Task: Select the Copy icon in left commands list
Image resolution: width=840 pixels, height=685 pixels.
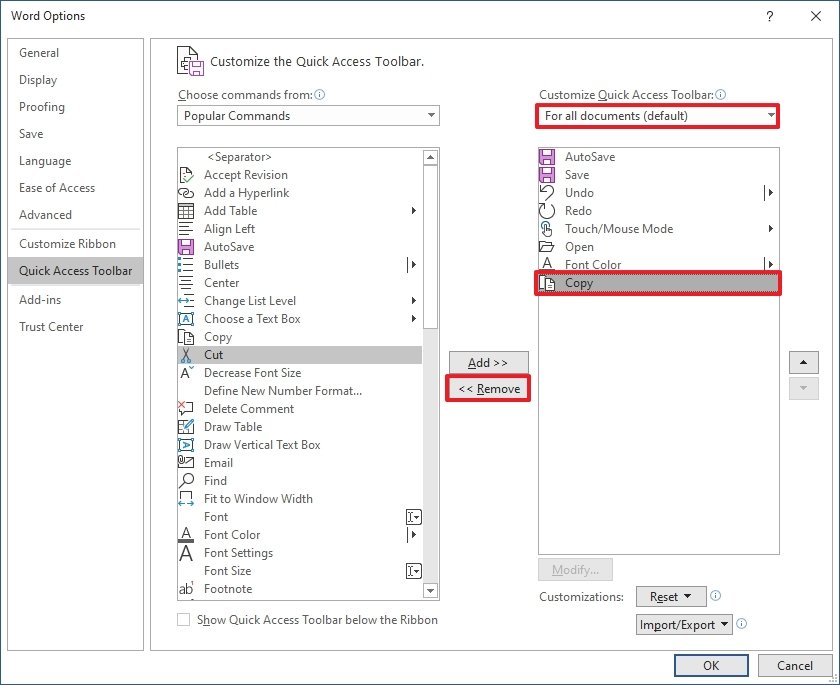Action: click(x=186, y=337)
